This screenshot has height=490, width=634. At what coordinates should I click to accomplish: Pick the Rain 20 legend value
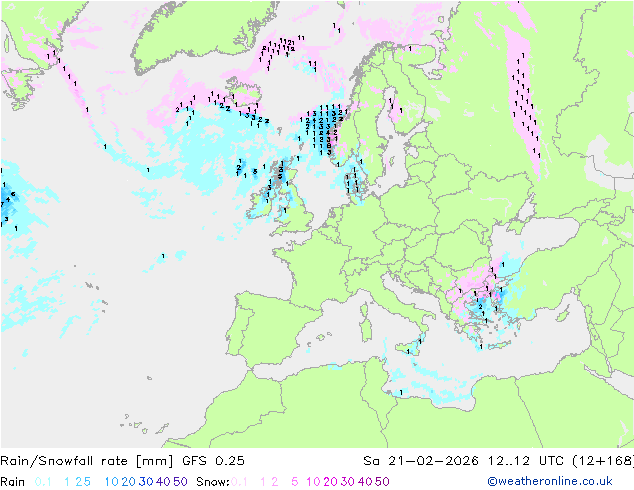point(129,482)
